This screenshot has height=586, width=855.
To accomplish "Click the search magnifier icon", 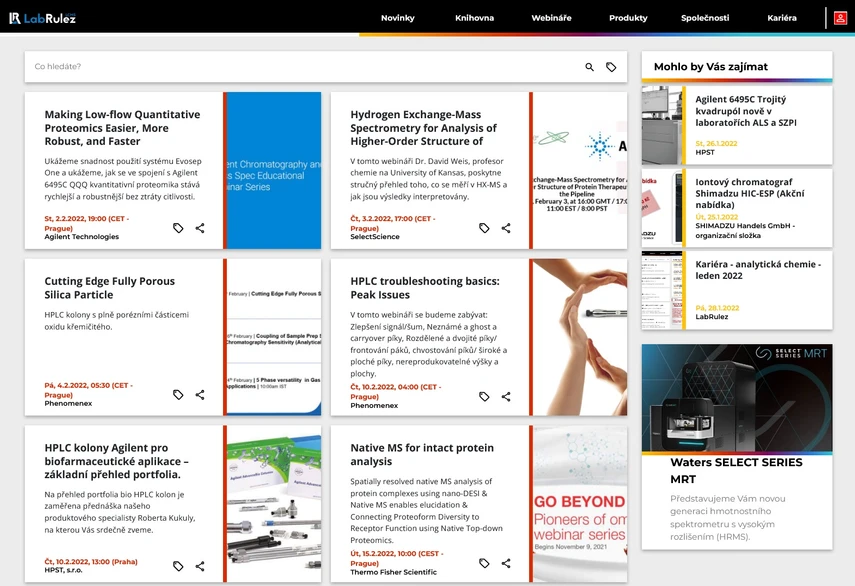I will 589,67.
